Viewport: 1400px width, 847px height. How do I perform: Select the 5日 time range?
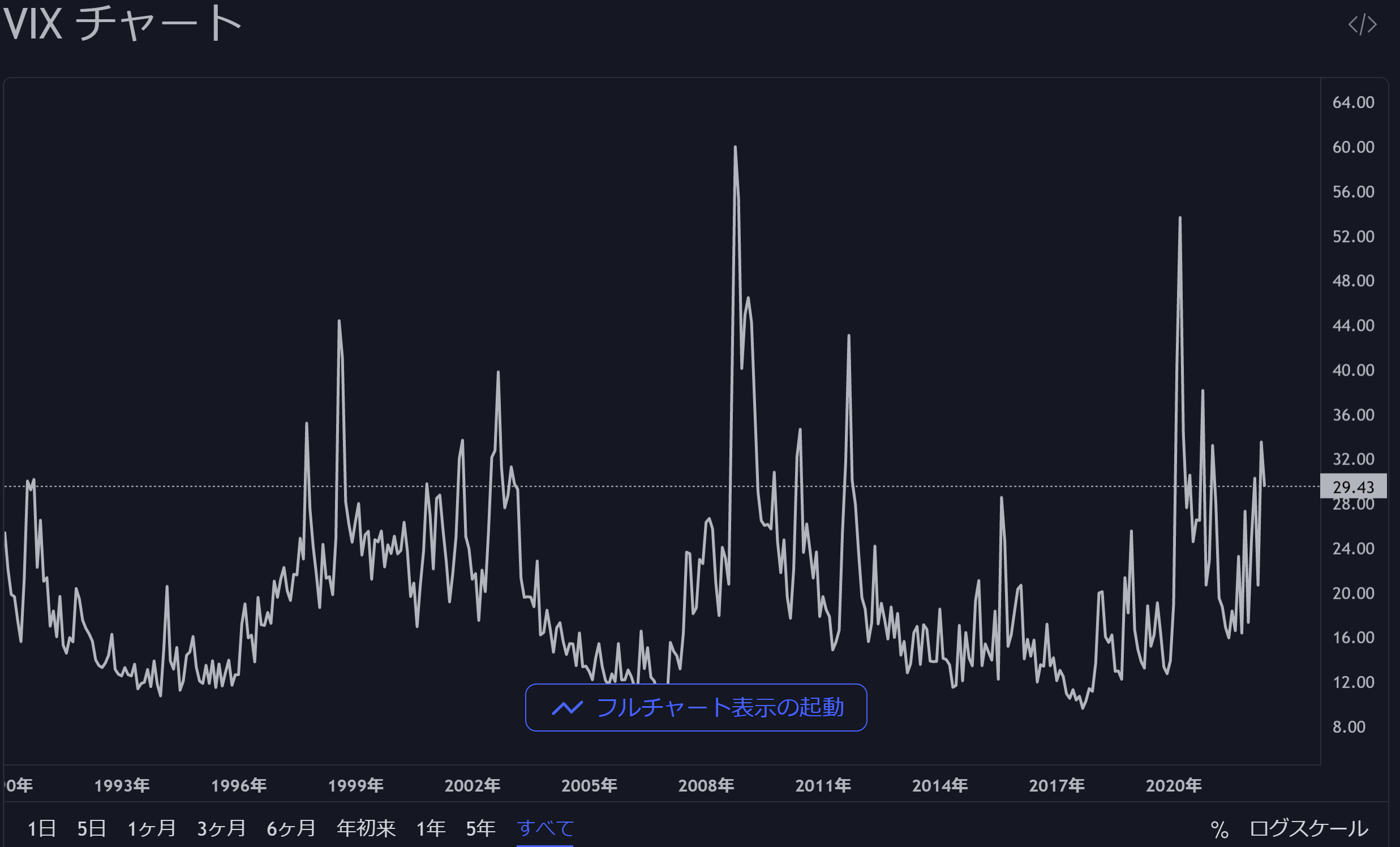point(92,828)
